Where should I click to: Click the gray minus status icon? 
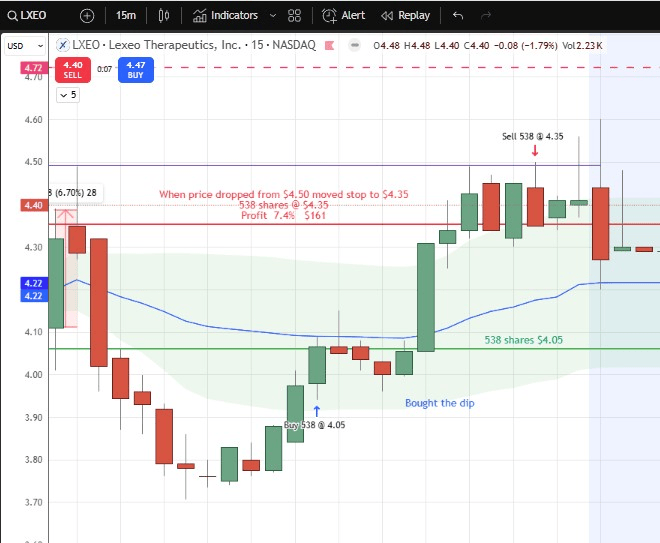pyautogui.click(x=355, y=45)
